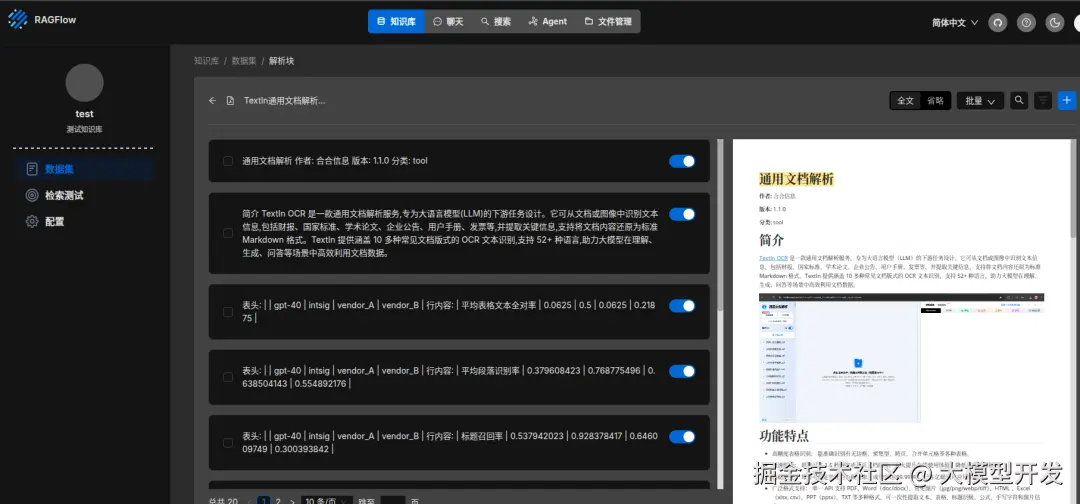
Task: Disable the 标题召回率 chunk switch
Action: pos(682,437)
